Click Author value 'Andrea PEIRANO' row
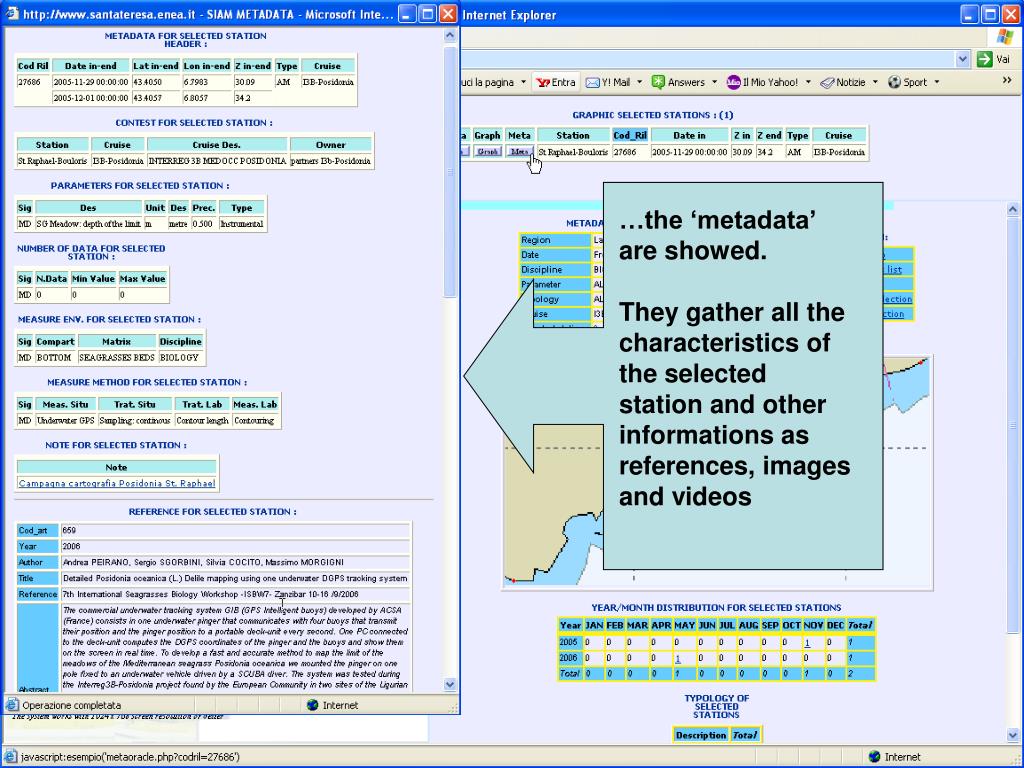This screenshot has width=1024, height=768. click(x=235, y=562)
